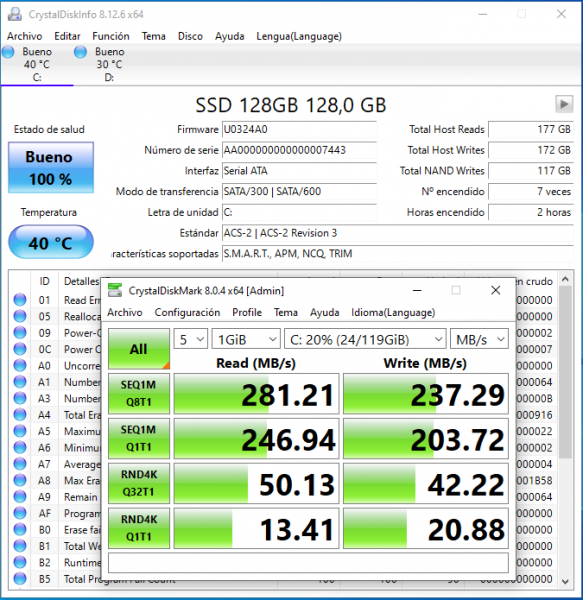
Task: Open Archivo menu in CrystalDiskMark
Action: (125, 313)
